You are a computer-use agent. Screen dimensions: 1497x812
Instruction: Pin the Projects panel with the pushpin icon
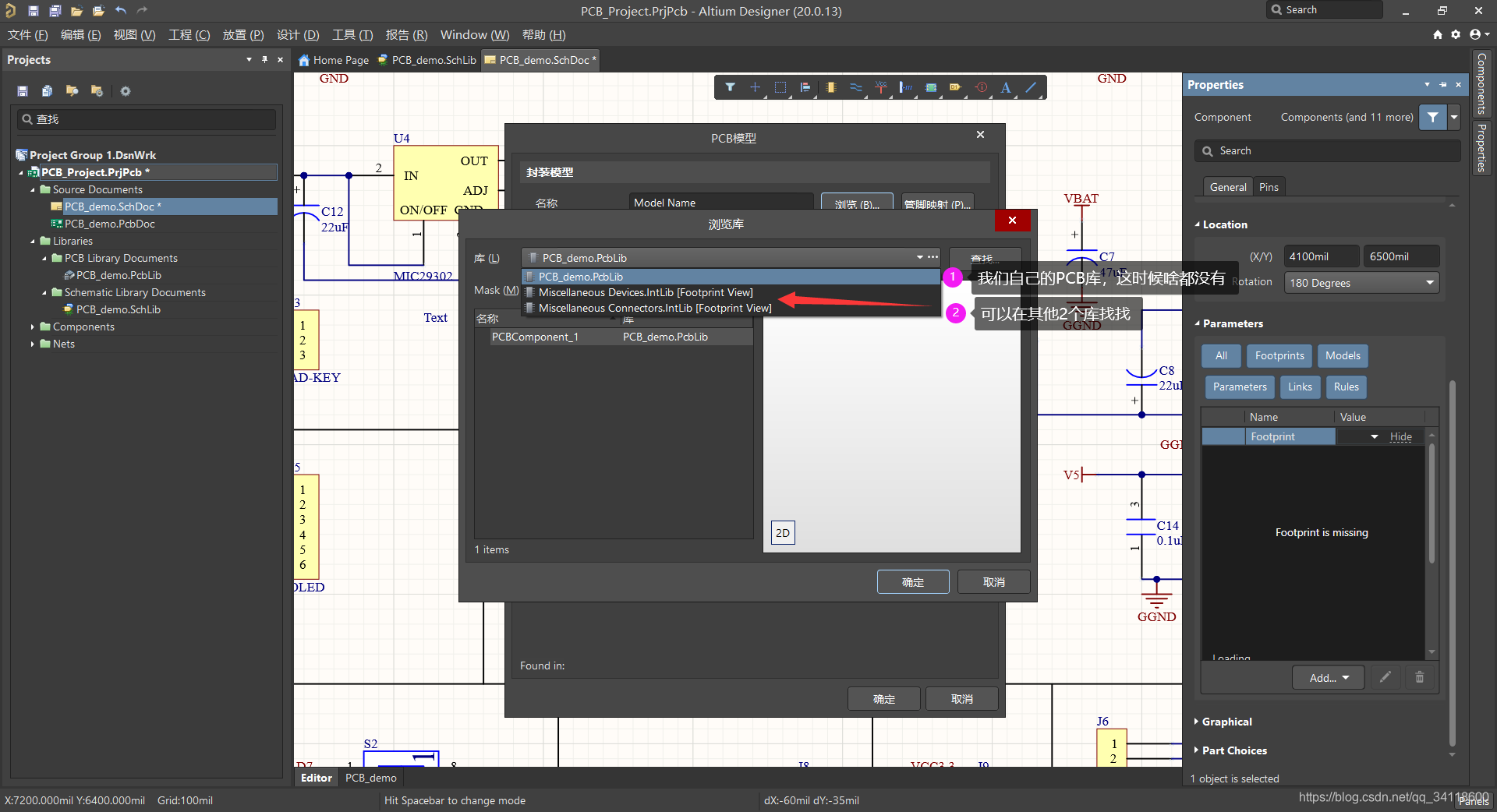pyautogui.click(x=265, y=60)
